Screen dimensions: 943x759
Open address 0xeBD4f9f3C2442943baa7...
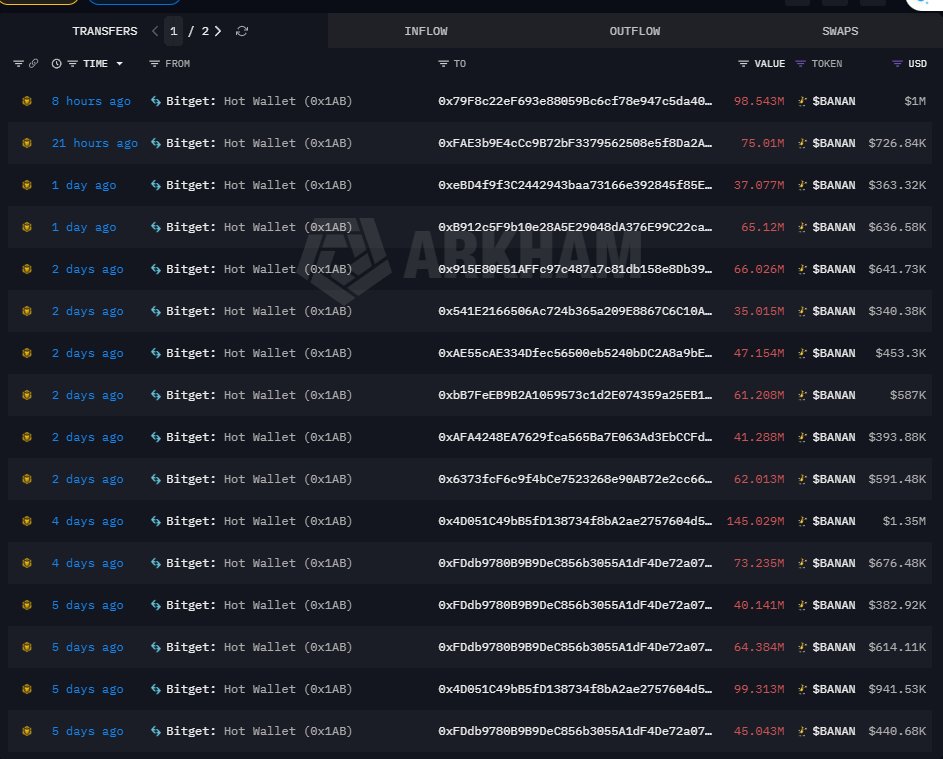575,185
